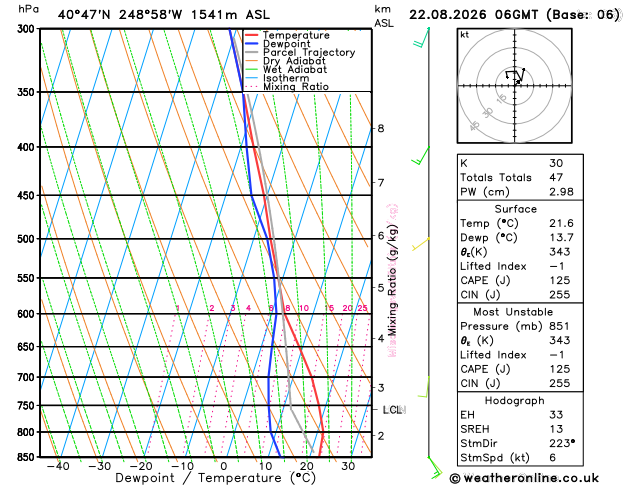
Task: Click the EH value 33
Action: point(556,415)
